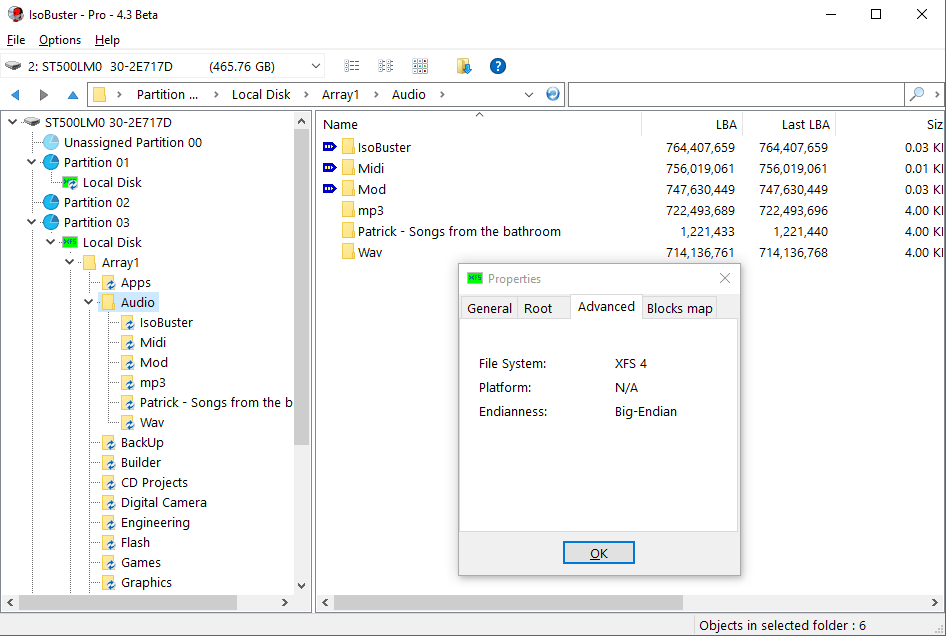The image size is (946, 636).
Task: Click the extract folder toolbar icon
Action: pyautogui.click(x=463, y=66)
